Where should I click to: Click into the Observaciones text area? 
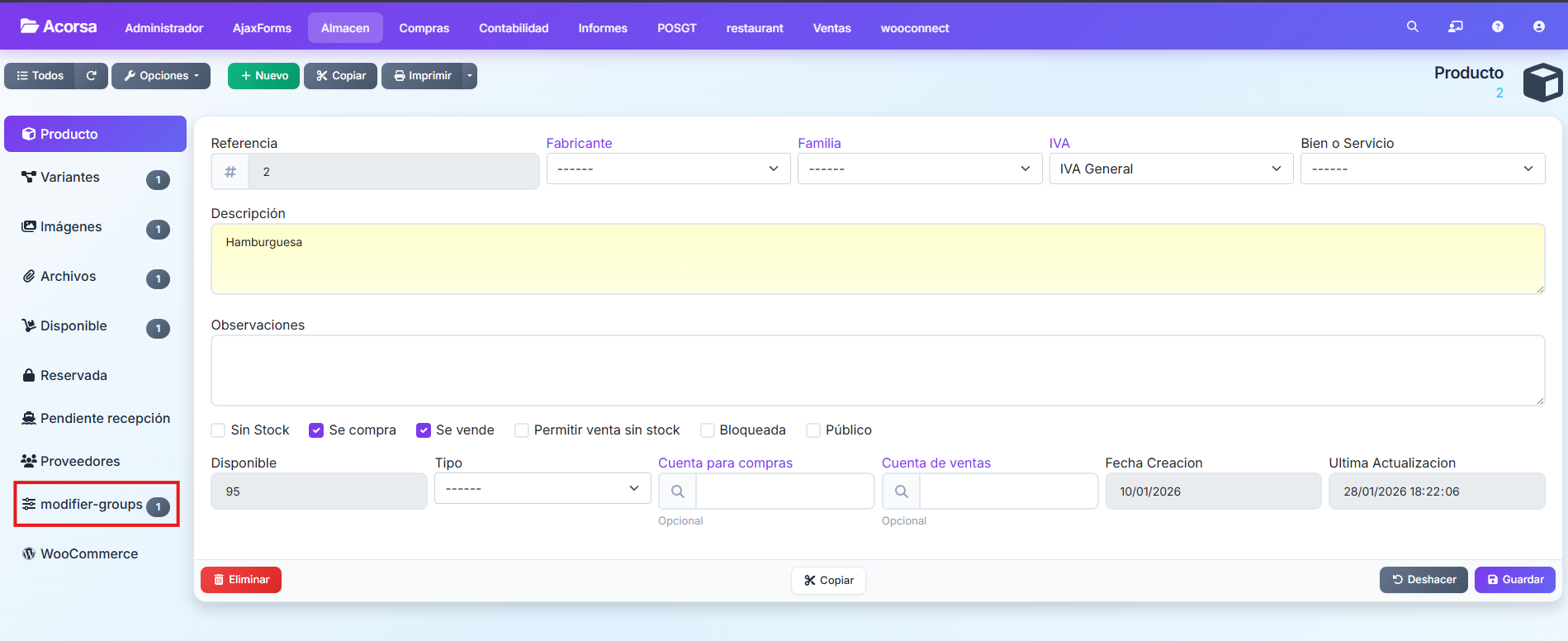877,370
